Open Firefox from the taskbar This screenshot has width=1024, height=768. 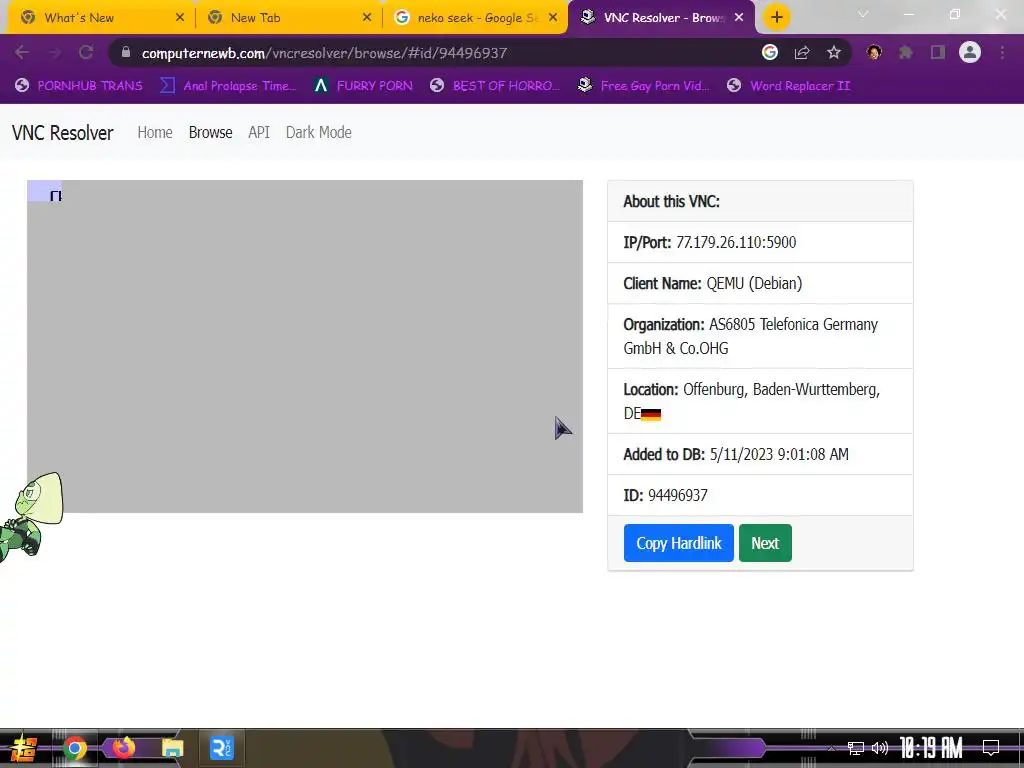coord(123,748)
